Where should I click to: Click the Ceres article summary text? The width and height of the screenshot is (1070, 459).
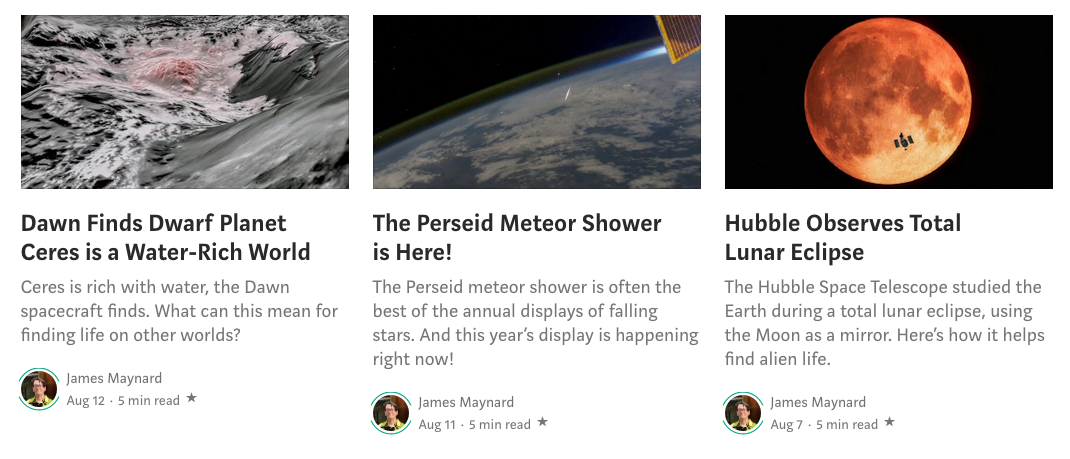coord(180,311)
